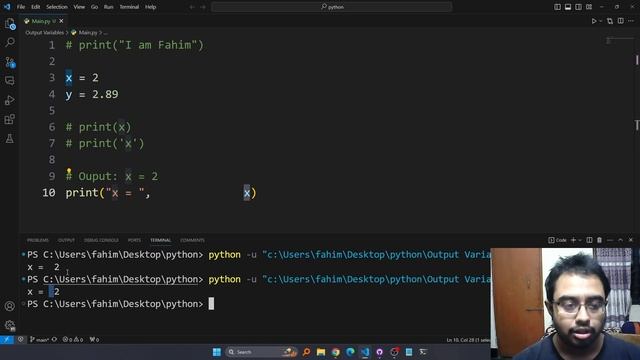This screenshot has height=360, width=640.
Task: Close the terminal panel
Action: coord(631,240)
